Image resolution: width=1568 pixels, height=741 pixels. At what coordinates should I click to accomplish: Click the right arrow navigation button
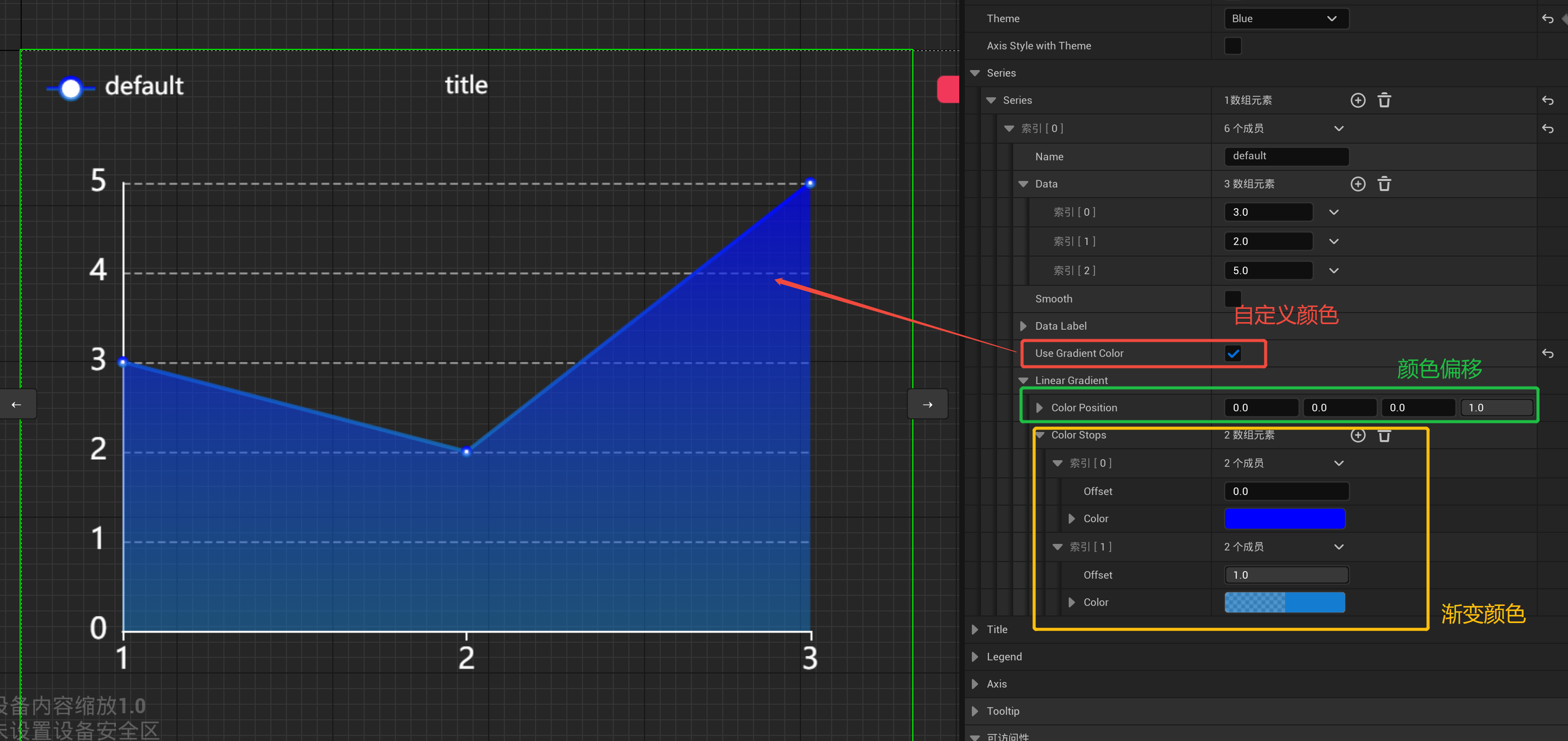(927, 403)
